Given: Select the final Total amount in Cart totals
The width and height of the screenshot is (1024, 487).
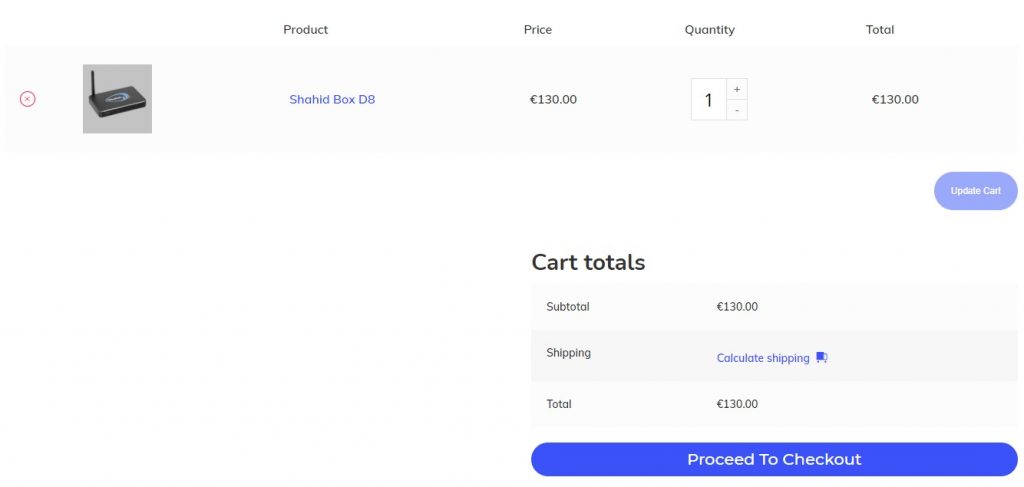Looking at the screenshot, I should click(x=737, y=403).
